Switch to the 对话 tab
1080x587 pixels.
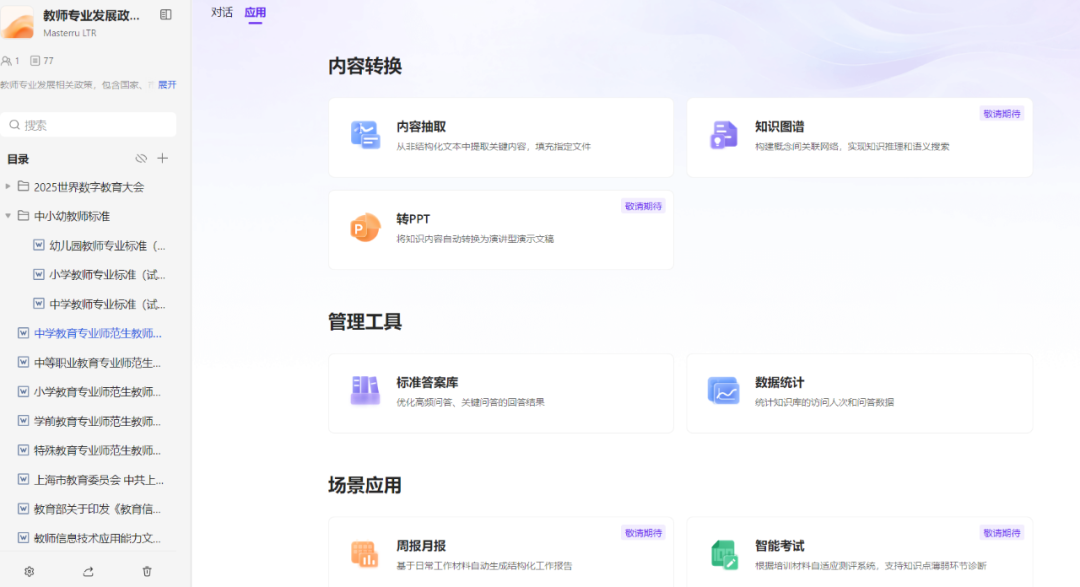tap(221, 13)
